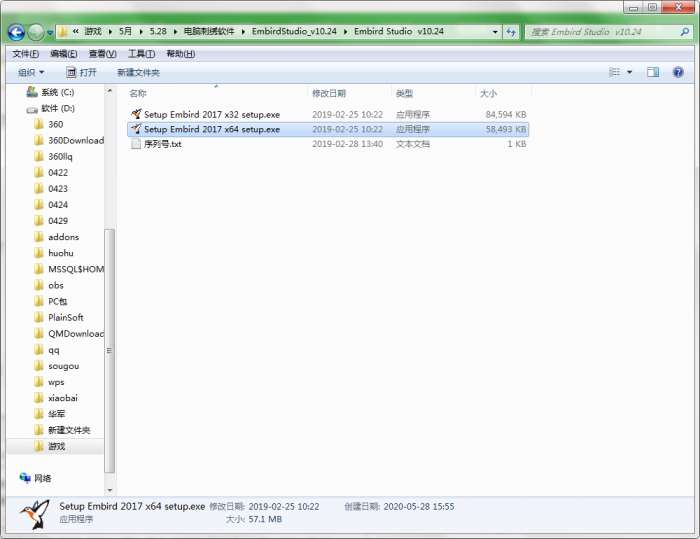This screenshot has width=700, height=539.
Task: Click the 84,594 KB size cell
Action: (x=506, y=115)
